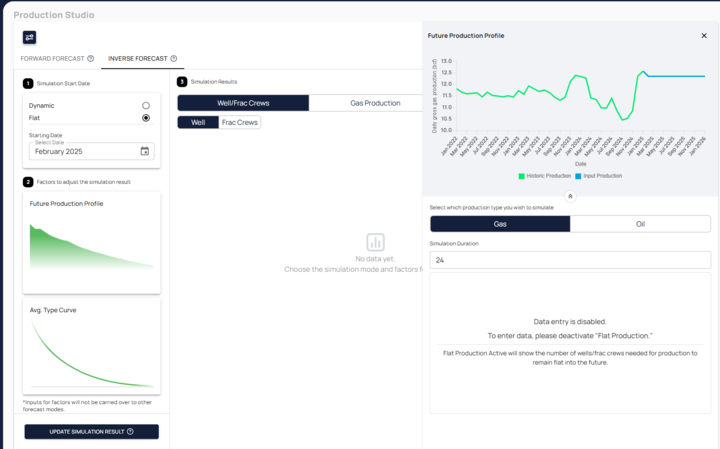The width and height of the screenshot is (720, 449).
Task: Choose Gas production type
Action: (x=500, y=224)
